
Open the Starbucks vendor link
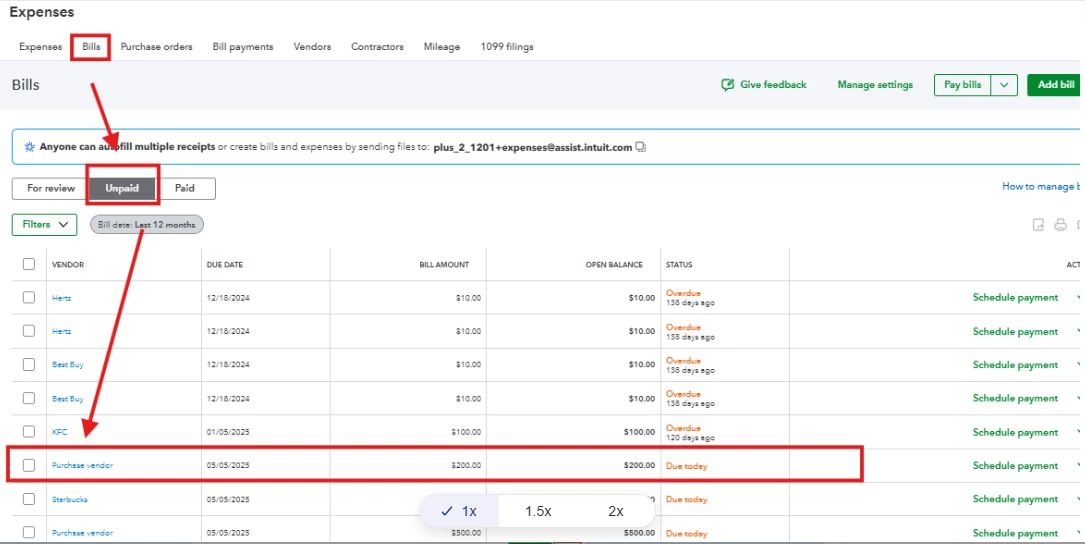70,499
